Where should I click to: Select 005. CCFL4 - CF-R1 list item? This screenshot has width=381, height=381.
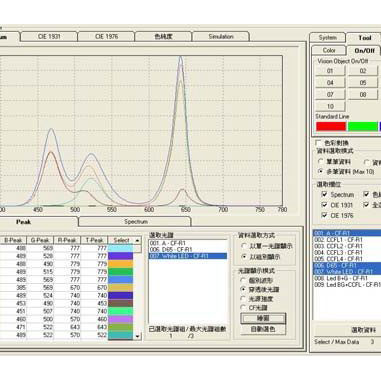click(x=347, y=259)
